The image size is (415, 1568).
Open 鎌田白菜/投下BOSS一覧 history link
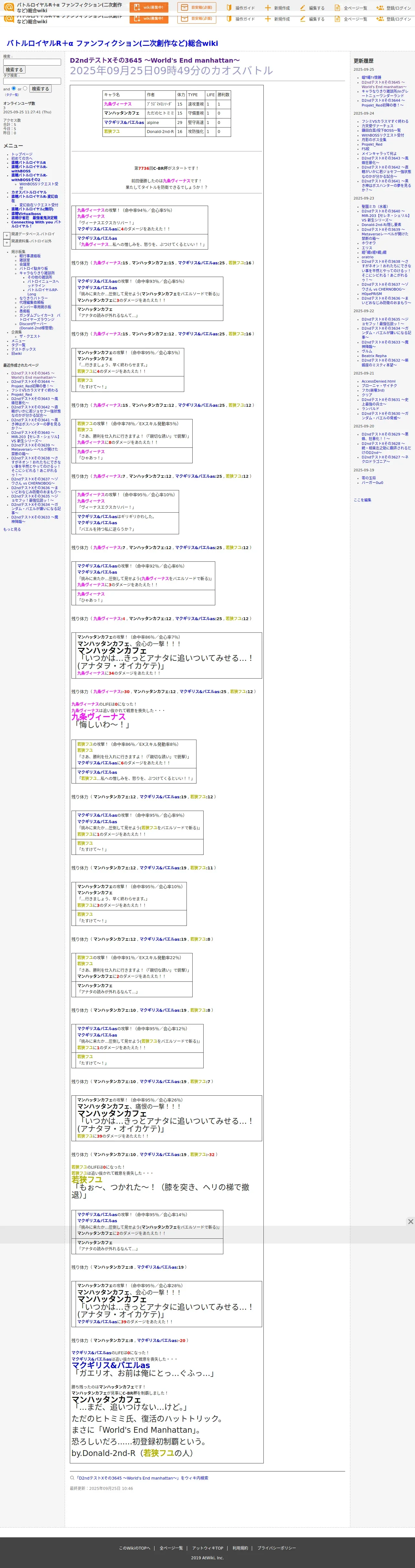[x=381, y=130]
